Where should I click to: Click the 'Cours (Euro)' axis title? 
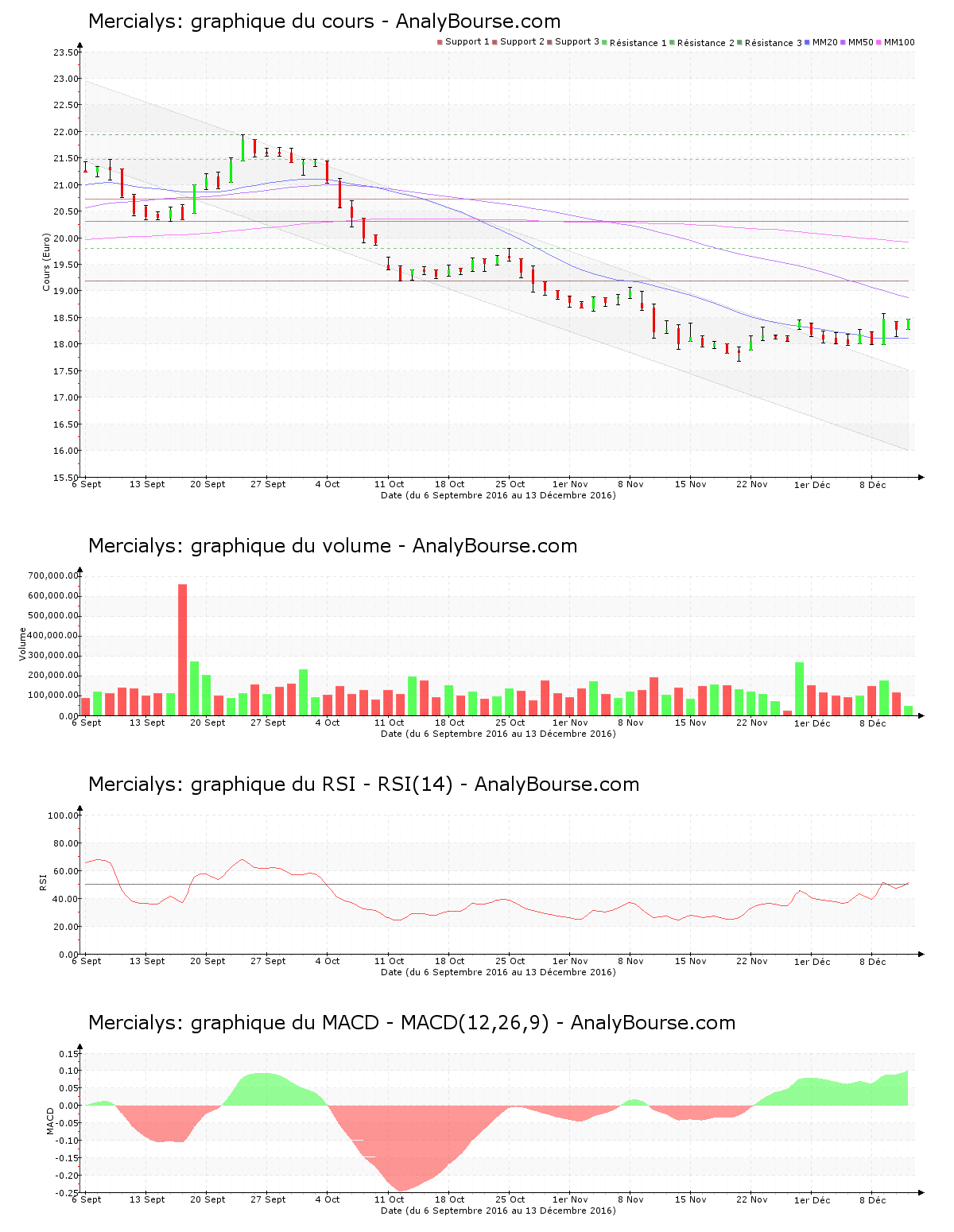pos(46,262)
